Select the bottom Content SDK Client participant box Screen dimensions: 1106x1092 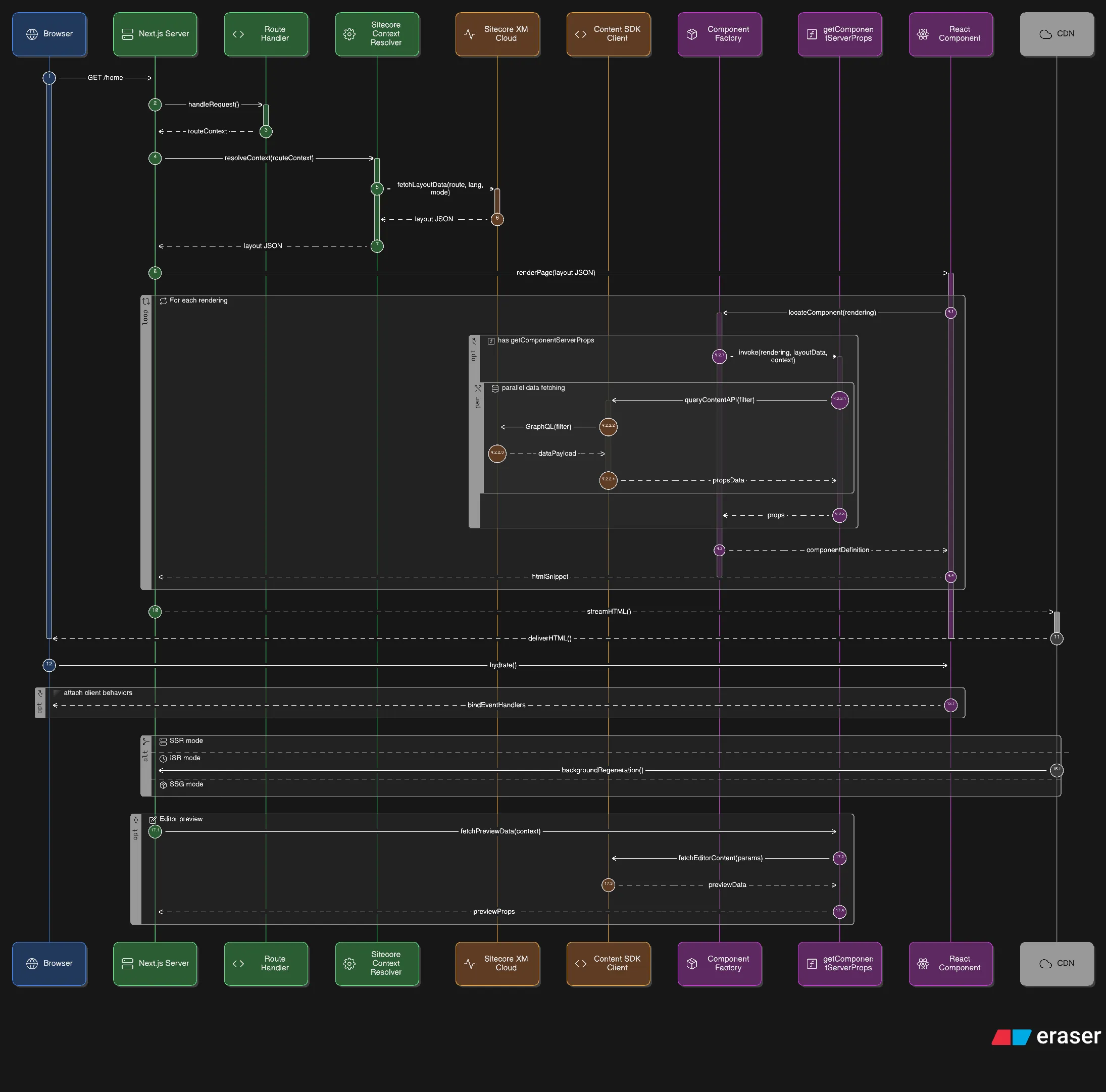pos(609,964)
